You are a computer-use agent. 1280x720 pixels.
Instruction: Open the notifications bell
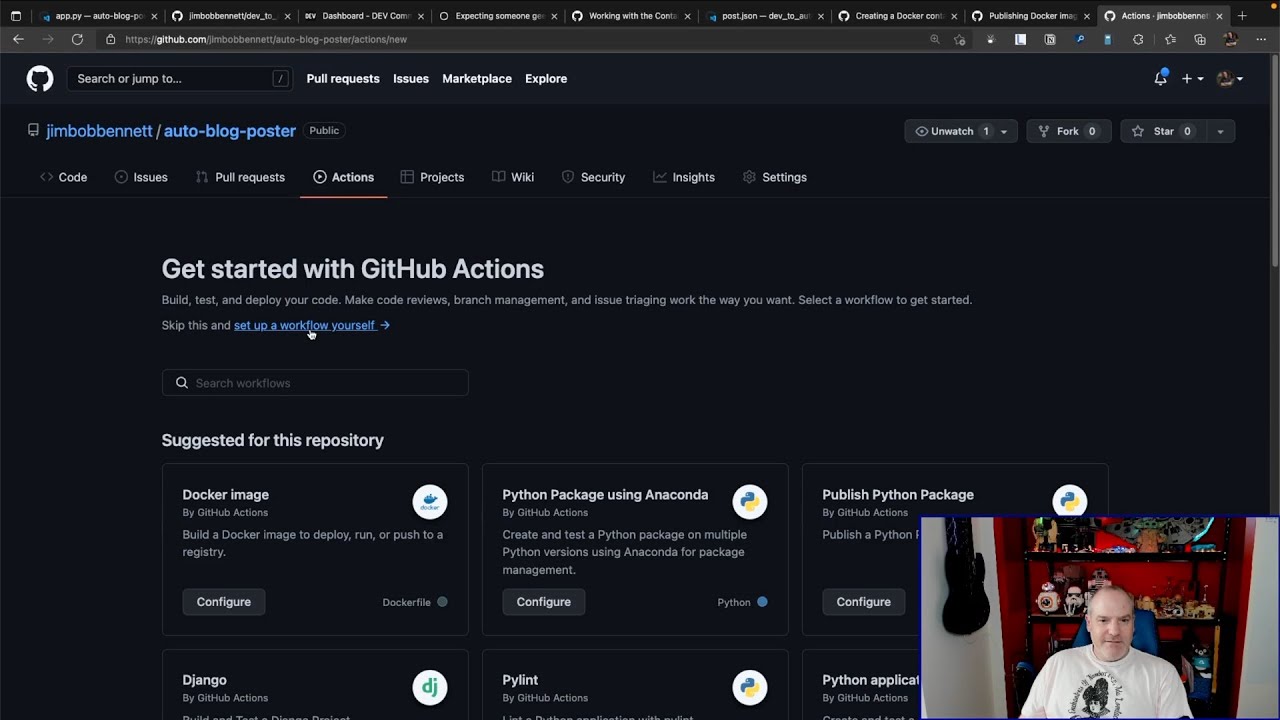(1160, 78)
